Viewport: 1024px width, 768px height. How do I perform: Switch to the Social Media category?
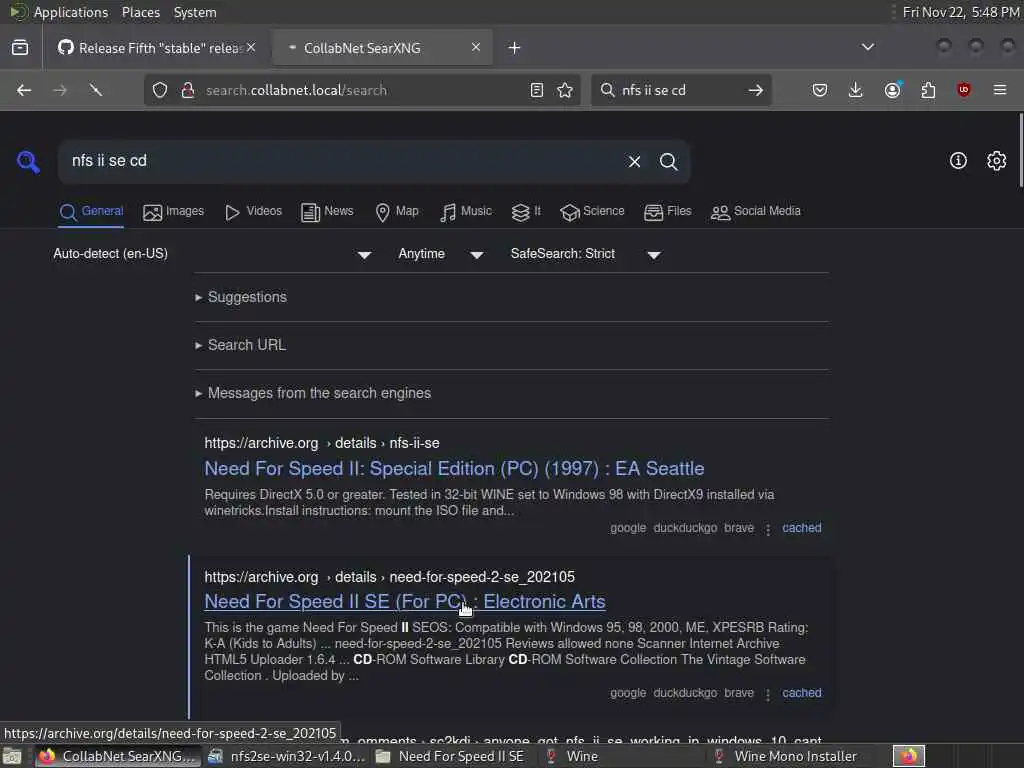(756, 212)
